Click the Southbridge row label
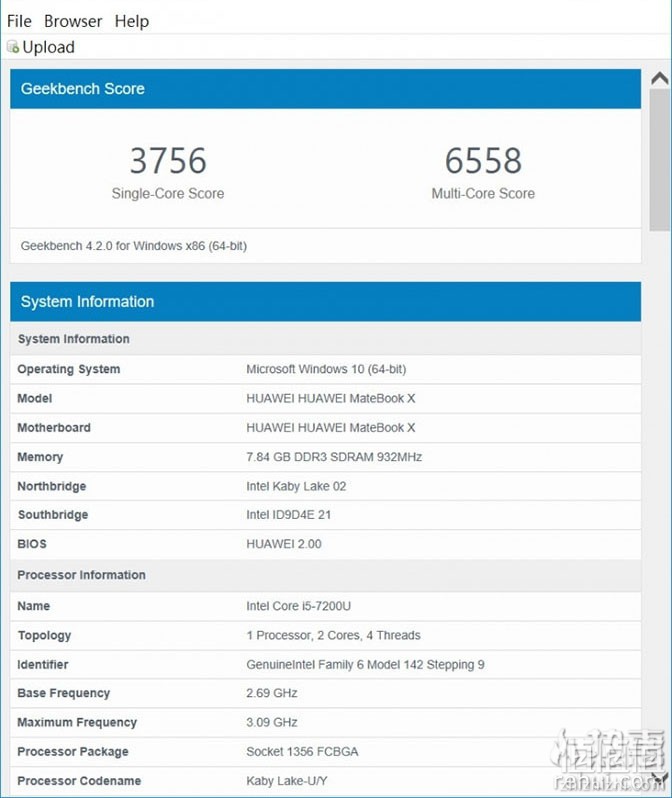672x798 pixels. (53, 515)
